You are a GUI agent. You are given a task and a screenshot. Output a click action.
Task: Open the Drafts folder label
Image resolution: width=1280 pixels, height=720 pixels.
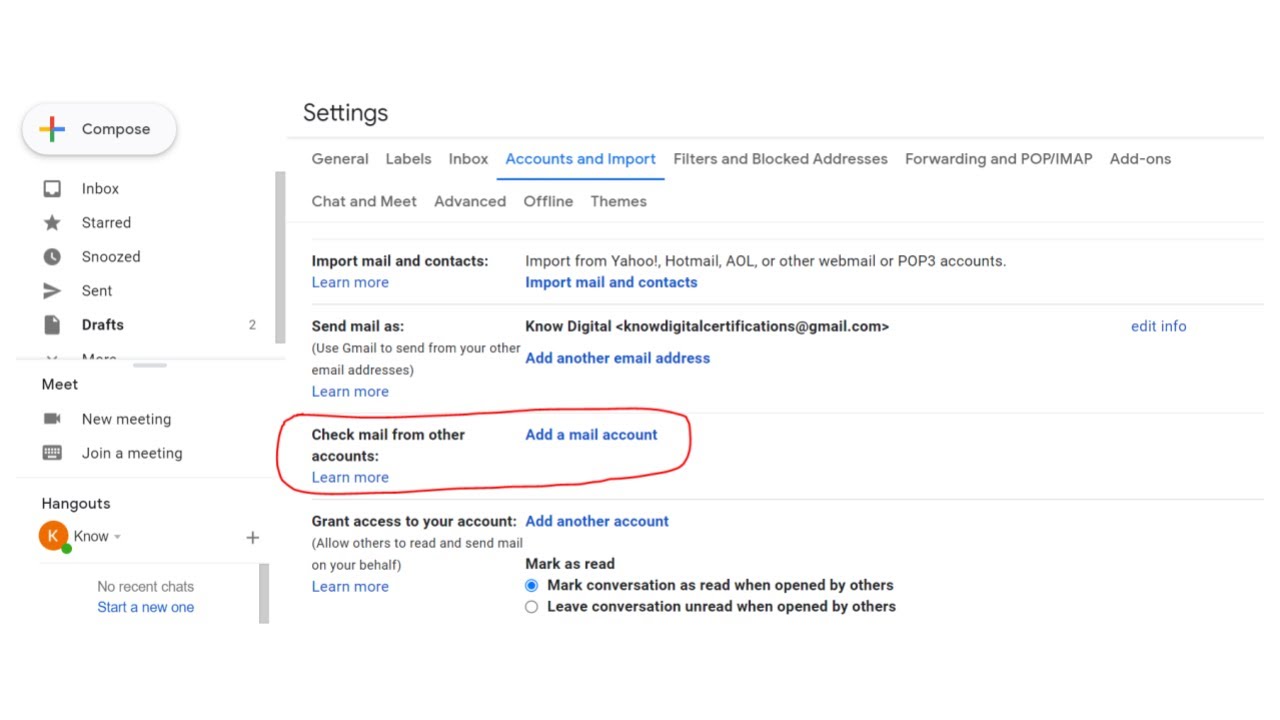tap(103, 325)
